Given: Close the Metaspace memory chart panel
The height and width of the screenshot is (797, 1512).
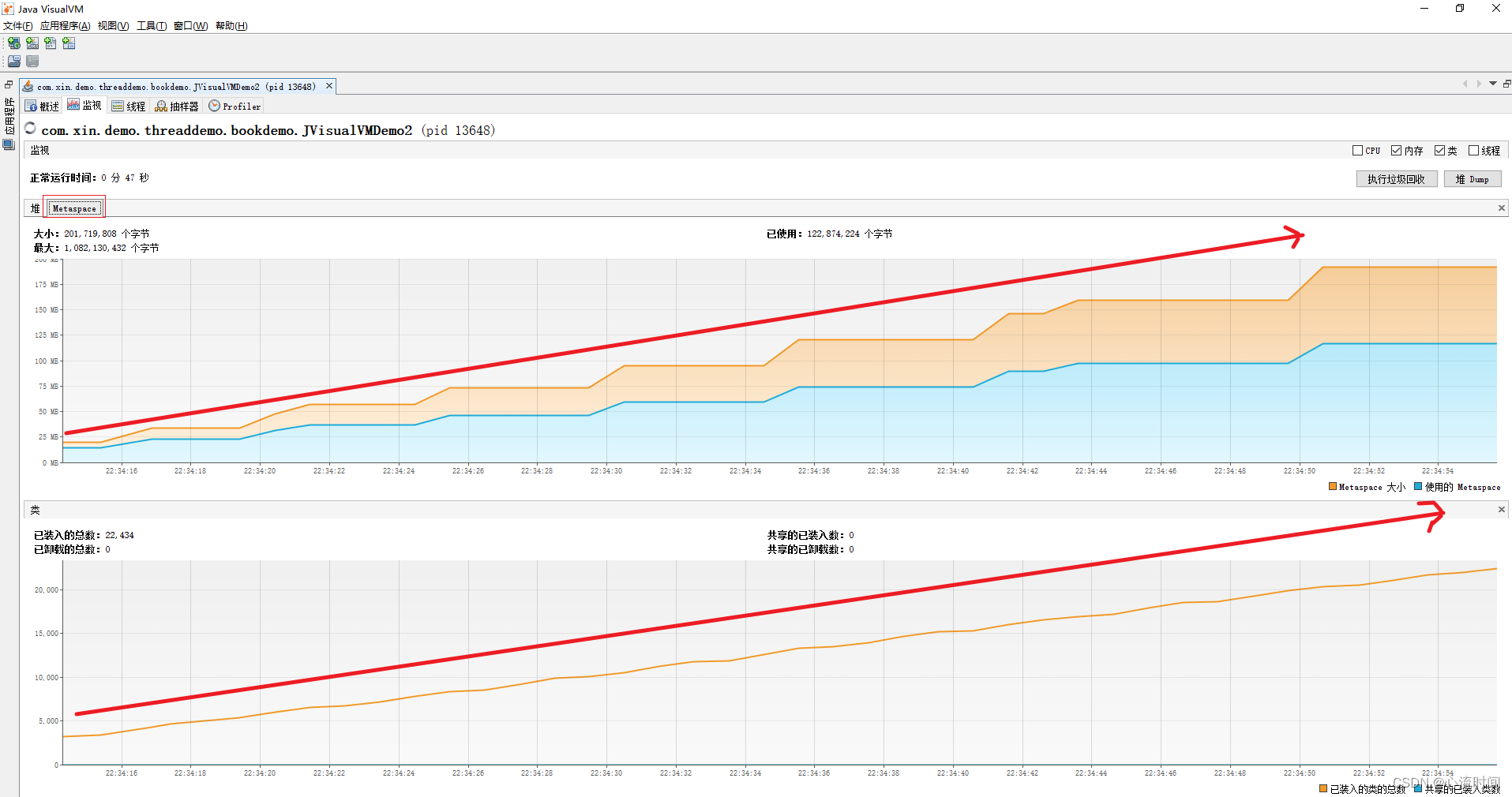Looking at the screenshot, I should [x=1502, y=208].
